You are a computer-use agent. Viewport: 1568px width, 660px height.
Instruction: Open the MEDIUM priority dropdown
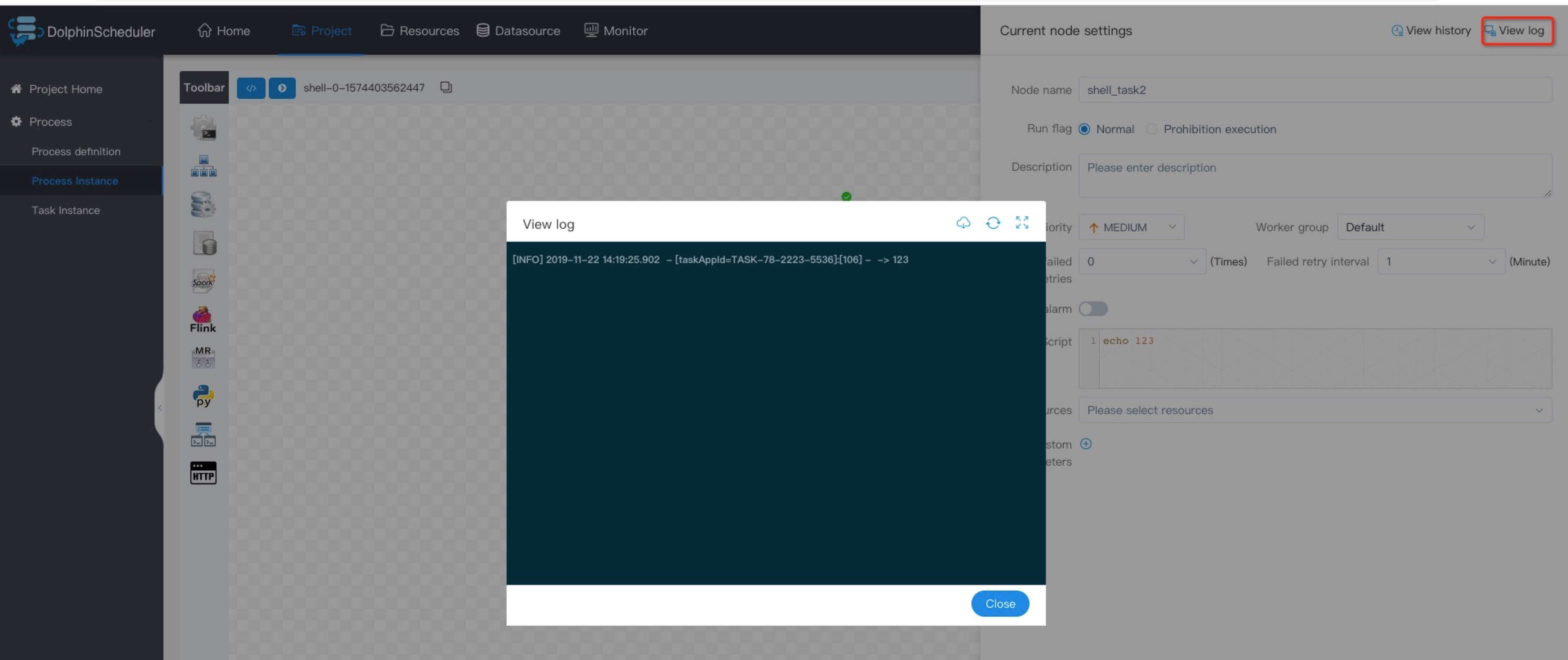[x=1131, y=227]
